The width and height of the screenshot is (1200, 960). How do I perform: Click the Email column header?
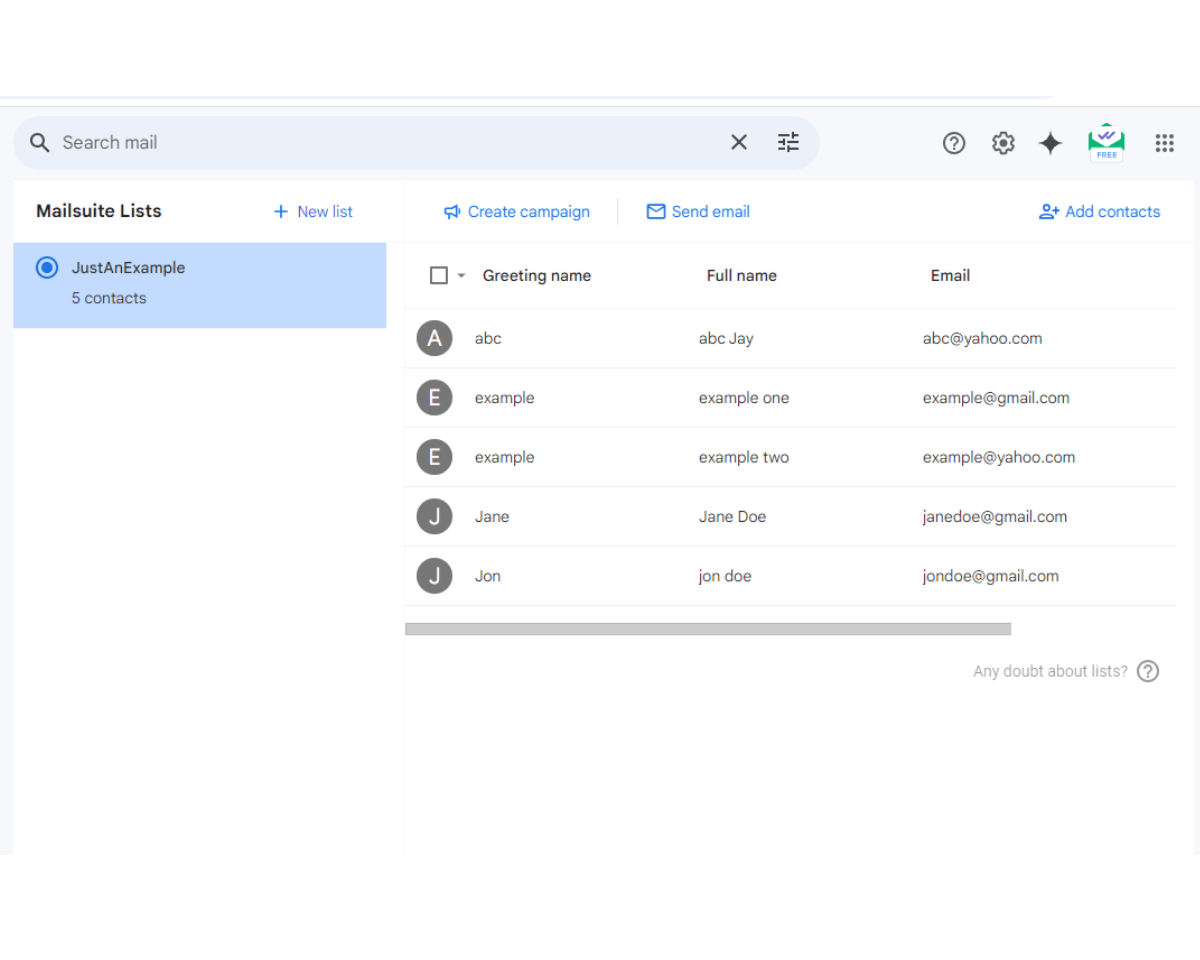point(950,276)
